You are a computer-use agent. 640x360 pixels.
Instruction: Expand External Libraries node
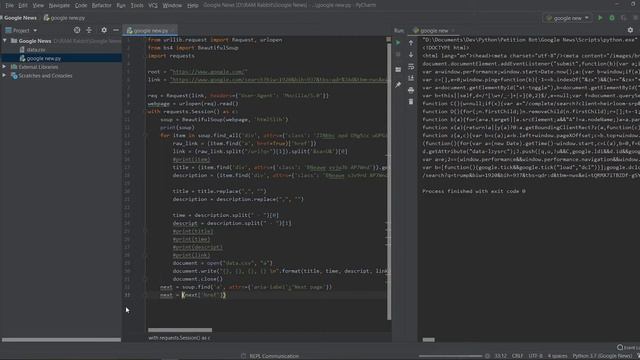(4, 67)
